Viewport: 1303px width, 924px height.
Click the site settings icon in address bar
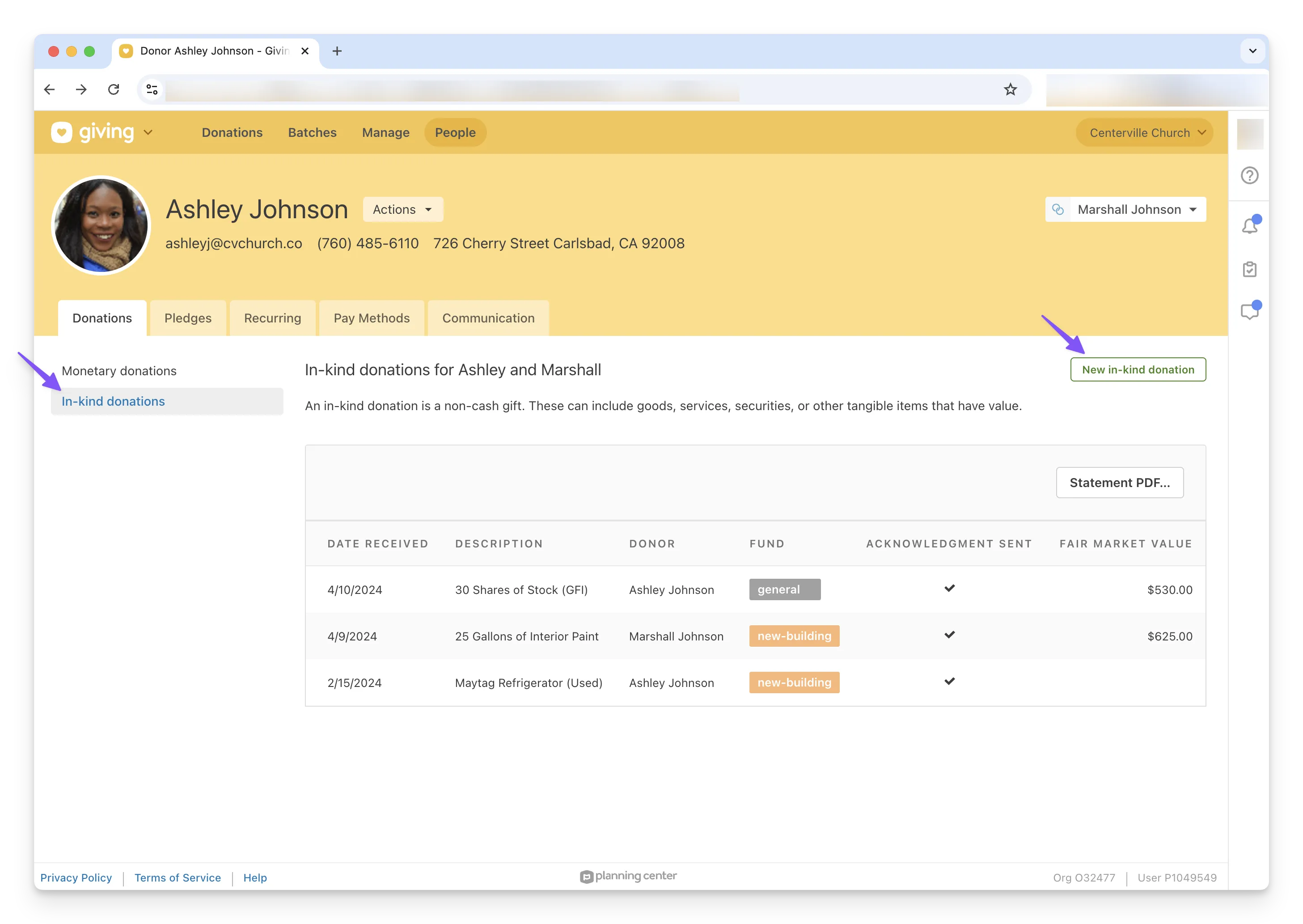pos(152,89)
